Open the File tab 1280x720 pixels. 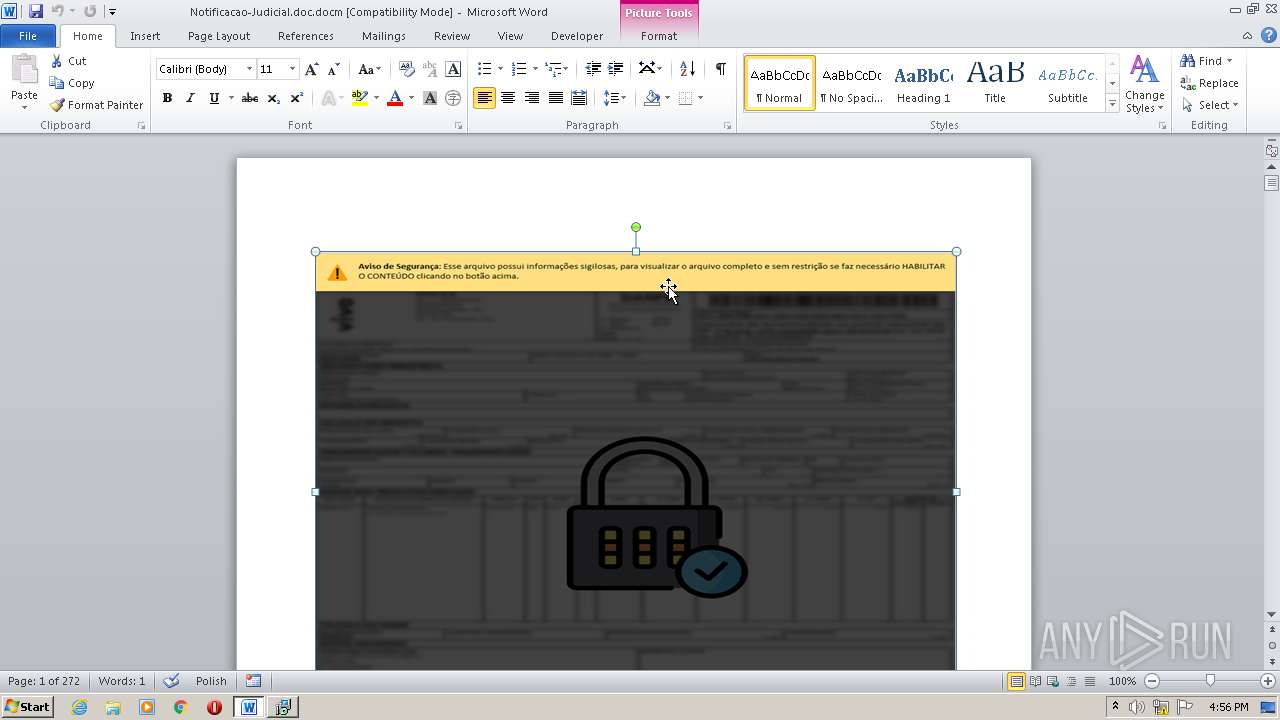[28, 36]
